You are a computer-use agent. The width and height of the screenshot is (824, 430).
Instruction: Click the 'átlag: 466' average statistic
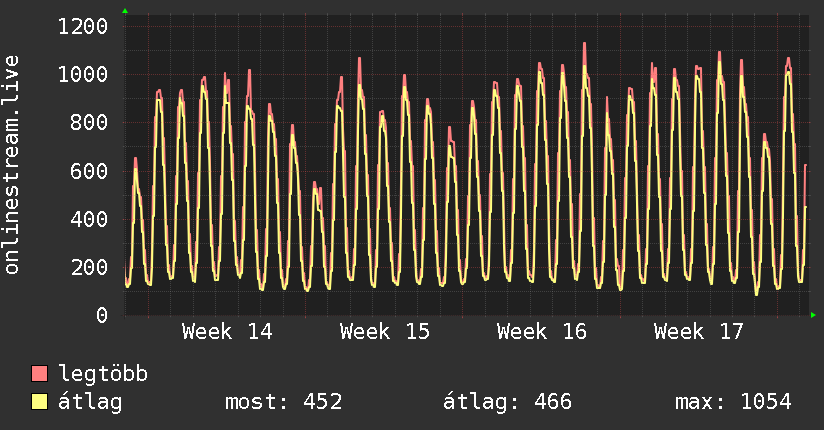(507, 403)
